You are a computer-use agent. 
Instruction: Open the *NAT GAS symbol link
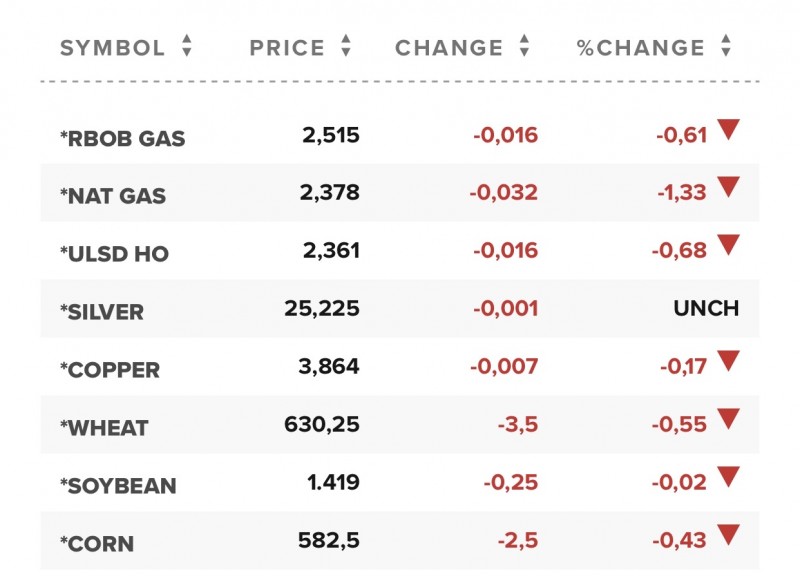(x=113, y=197)
